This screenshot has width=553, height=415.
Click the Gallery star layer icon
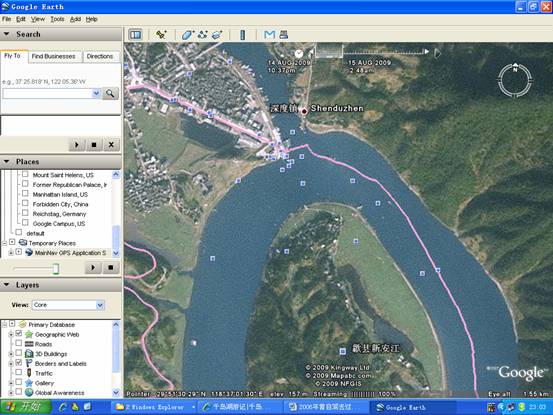tap(29, 383)
